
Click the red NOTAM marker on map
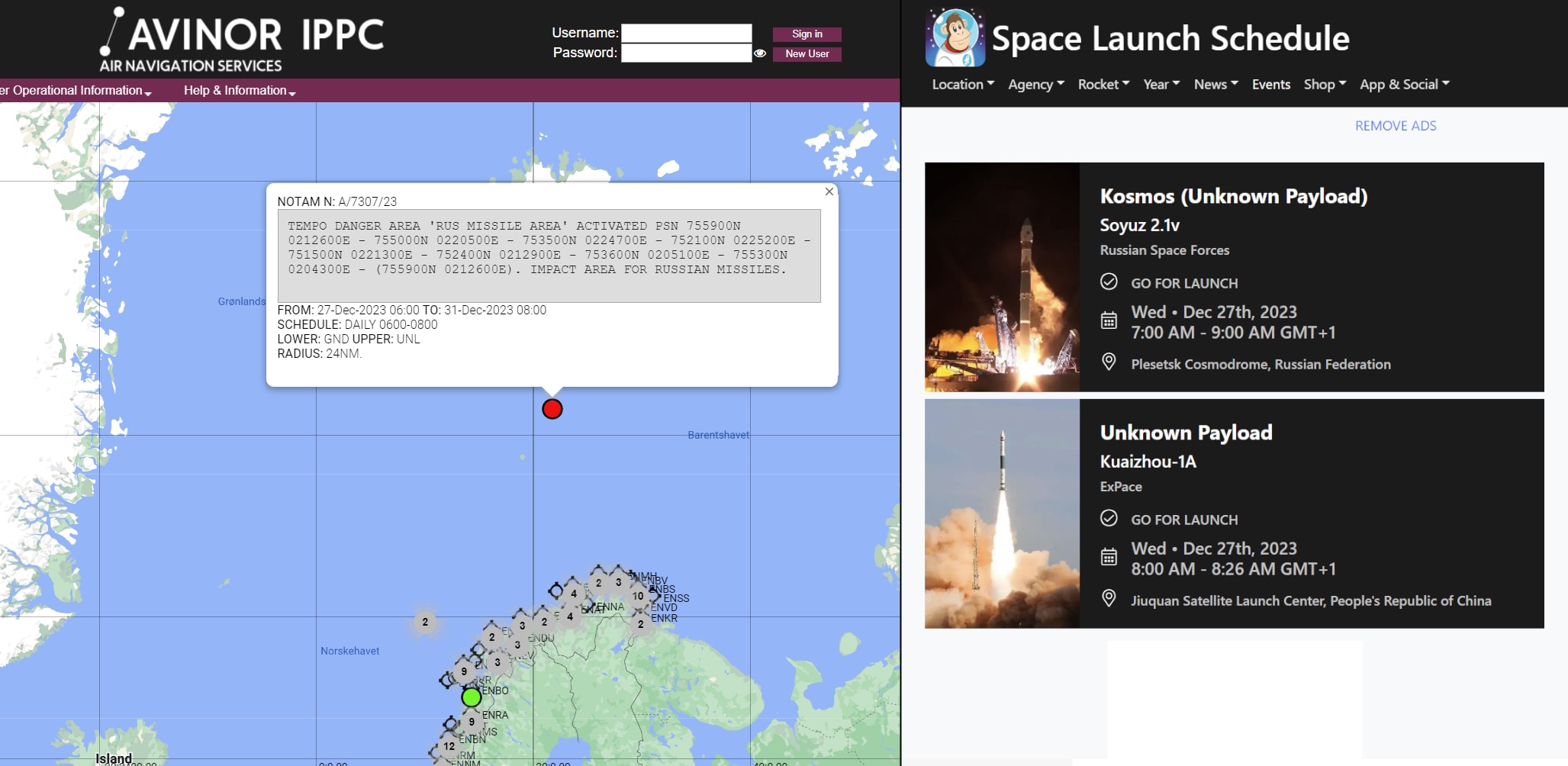click(552, 409)
